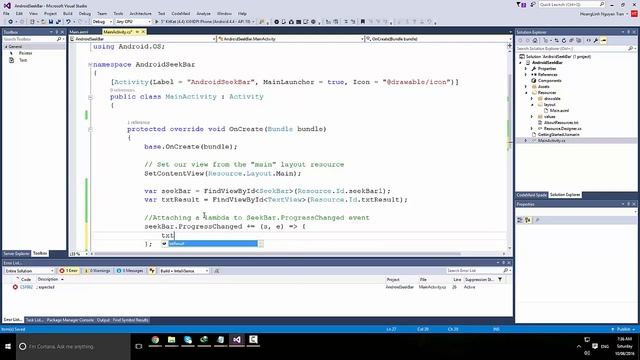Sort errors by the Description column header
The width and height of the screenshot is (640, 360).
click(48, 280)
